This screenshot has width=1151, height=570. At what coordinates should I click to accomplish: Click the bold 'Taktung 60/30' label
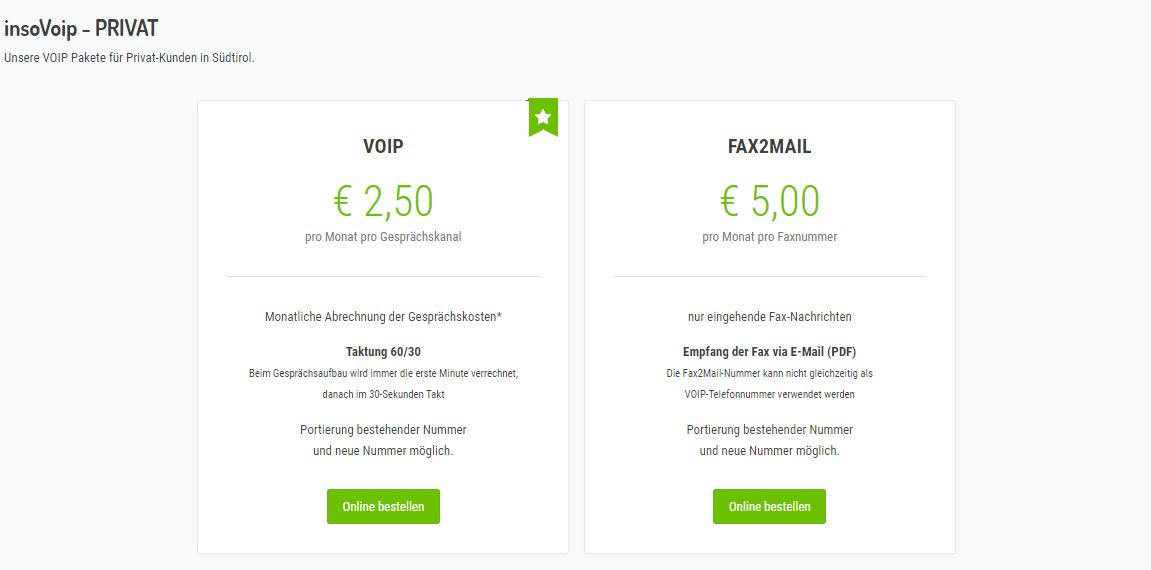pyautogui.click(x=383, y=352)
